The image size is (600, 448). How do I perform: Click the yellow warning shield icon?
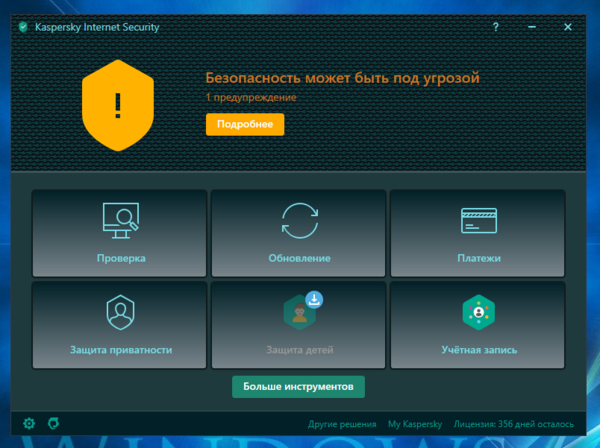pos(118,105)
